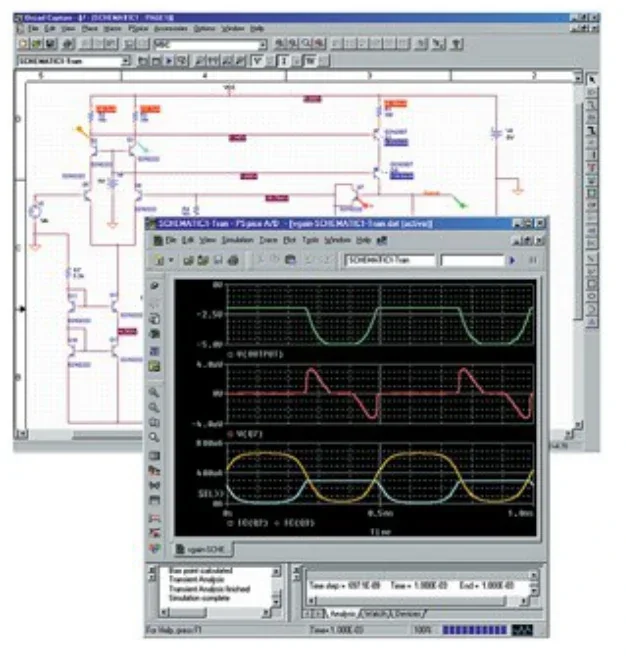Viewport: 626px width, 663px height.
Task: Switch to the Watch tab in the status panel
Action: [375, 613]
